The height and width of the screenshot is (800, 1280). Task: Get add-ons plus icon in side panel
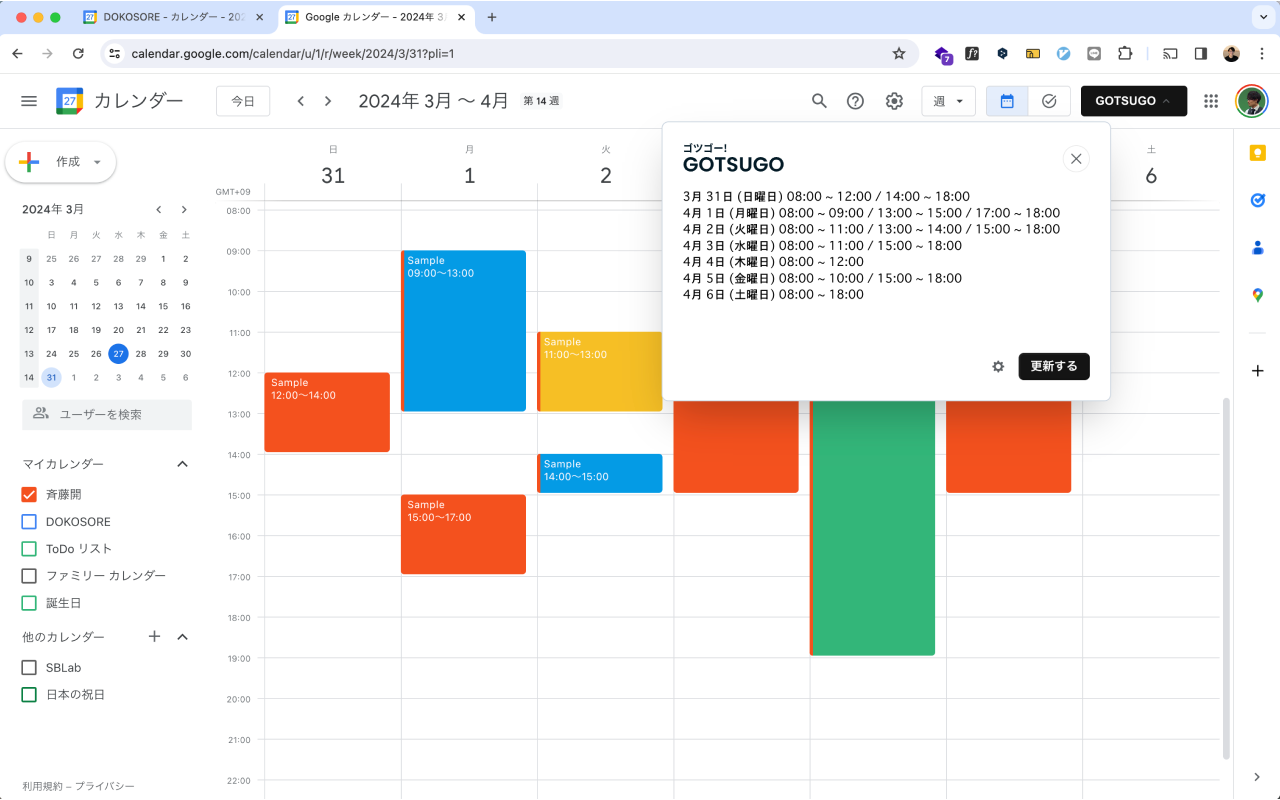1258,370
